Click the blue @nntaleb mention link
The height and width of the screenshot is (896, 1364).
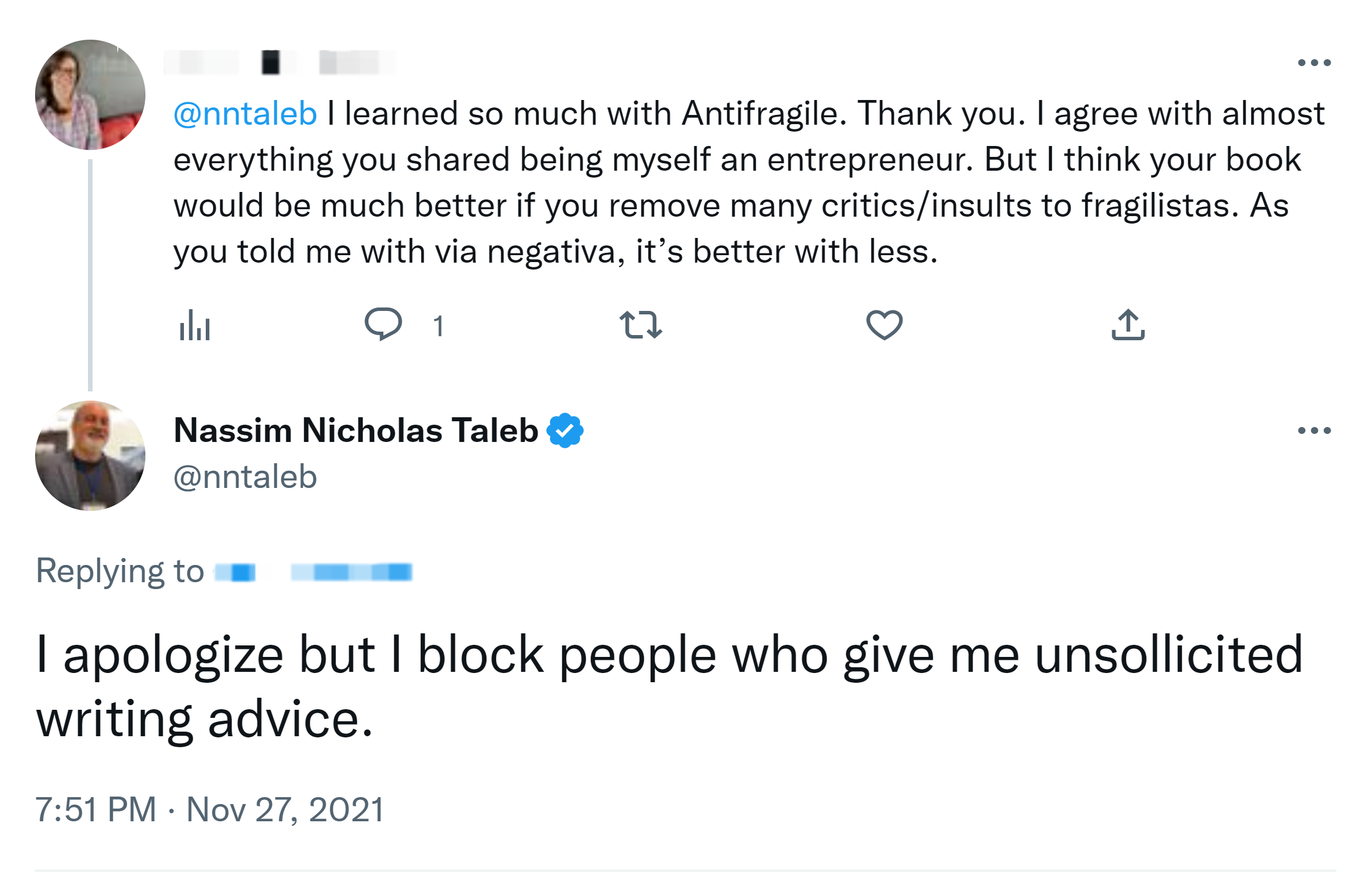(245, 114)
